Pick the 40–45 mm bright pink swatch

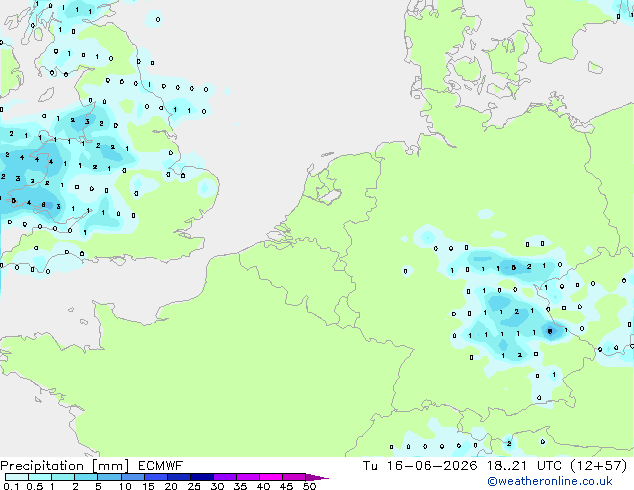[271, 477]
